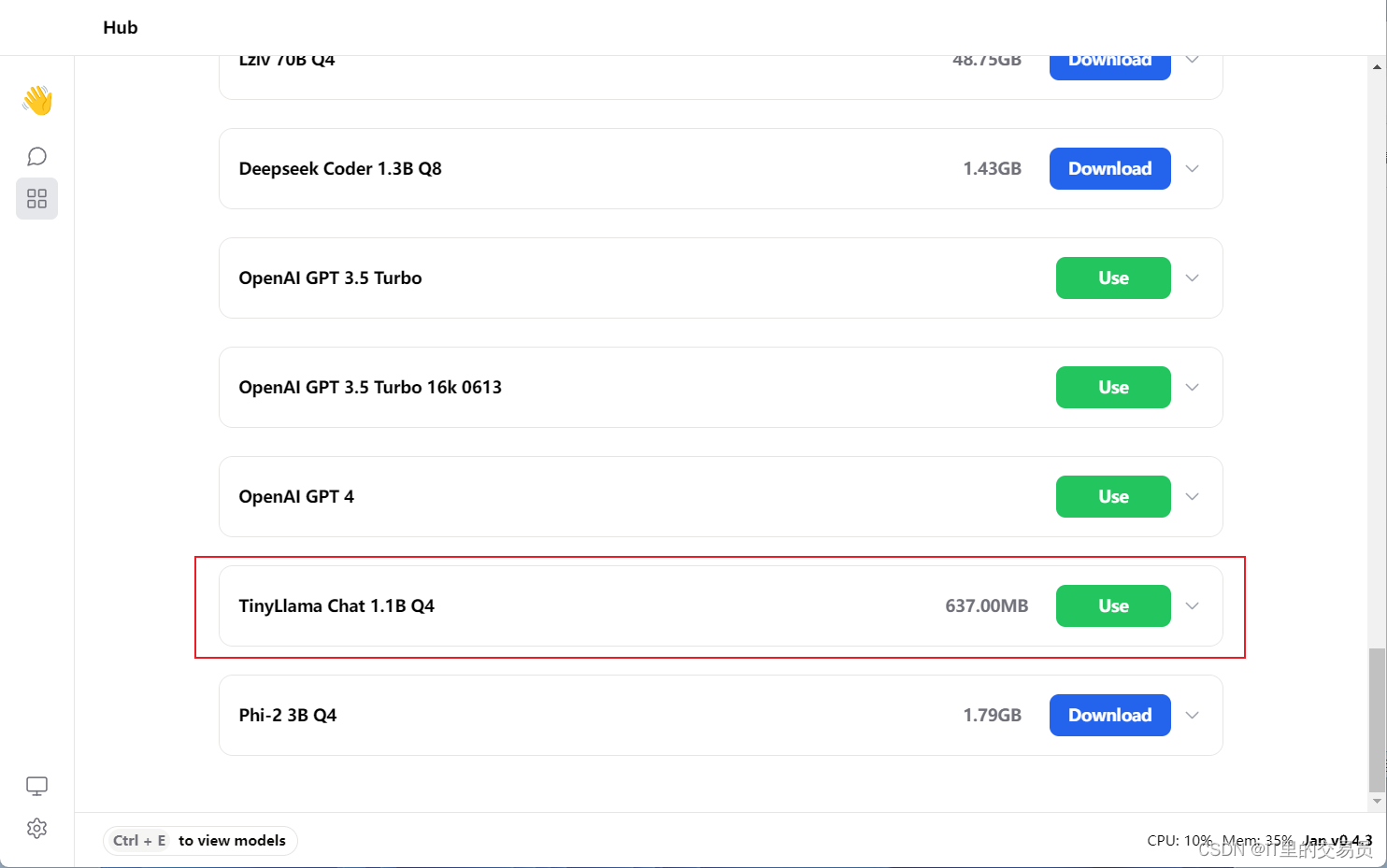
Task: Expand OpenAI GPT 4 details chevron
Action: [x=1192, y=496]
